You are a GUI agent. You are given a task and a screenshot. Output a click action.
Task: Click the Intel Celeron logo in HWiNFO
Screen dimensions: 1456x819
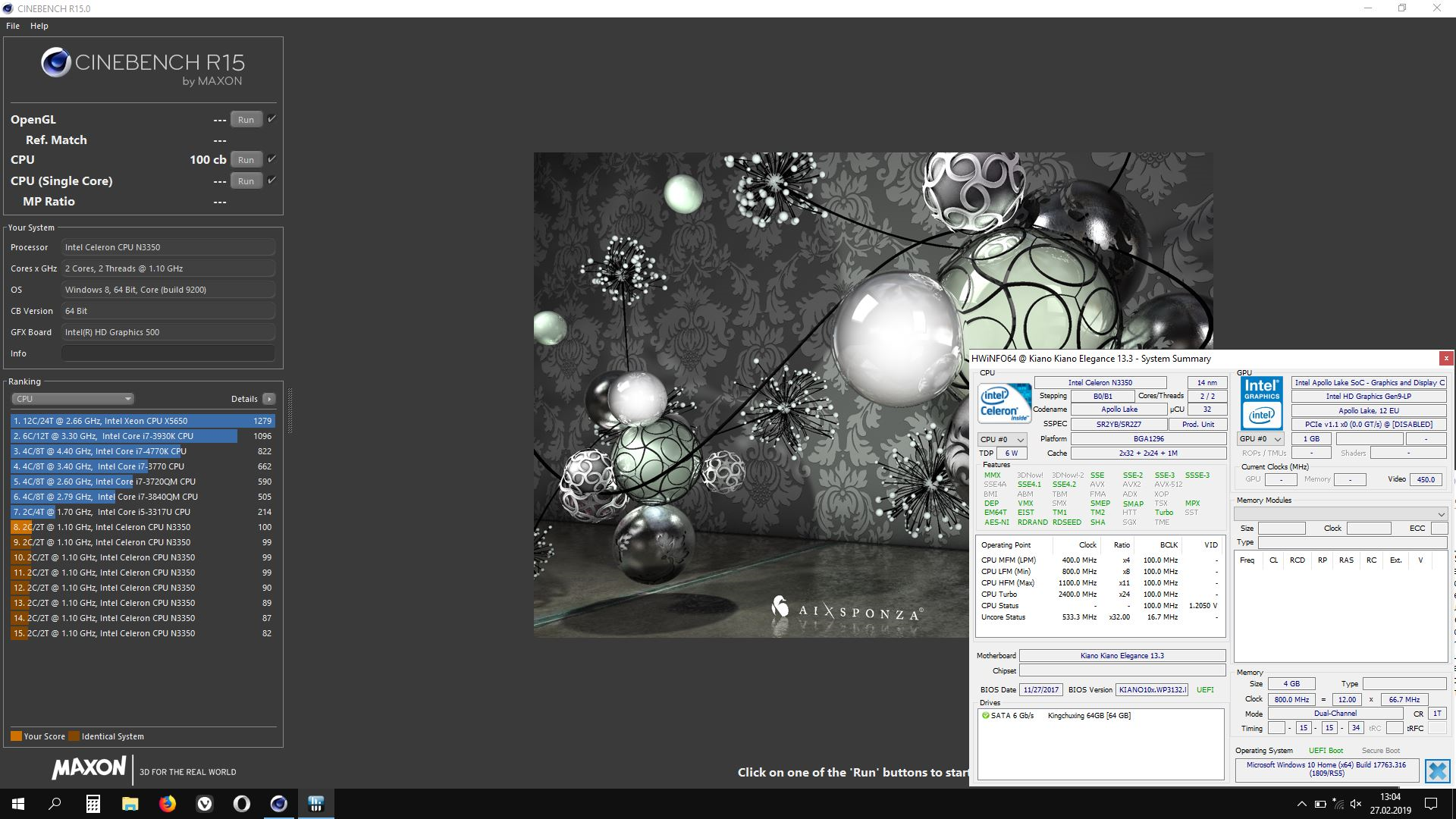(x=1005, y=403)
